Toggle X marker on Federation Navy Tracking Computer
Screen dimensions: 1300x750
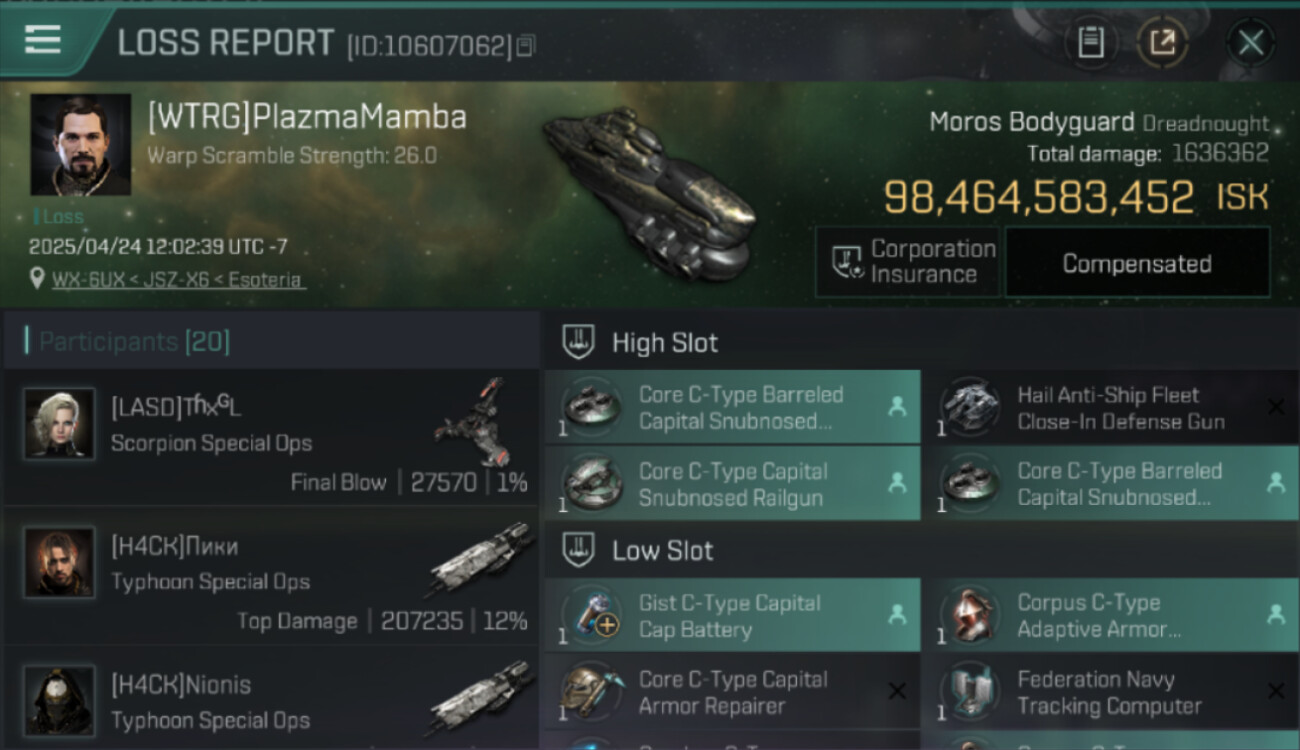click(1275, 691)
